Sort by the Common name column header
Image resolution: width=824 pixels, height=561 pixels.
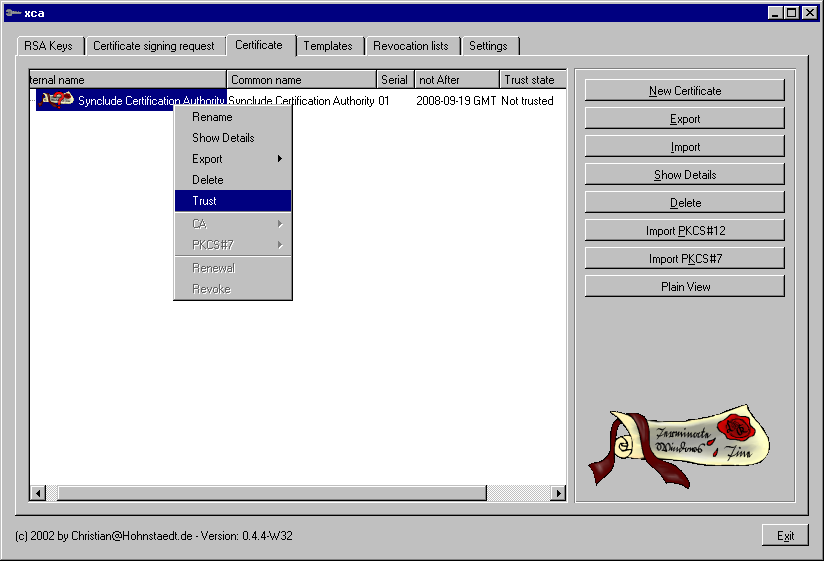[x=301, y=80]
